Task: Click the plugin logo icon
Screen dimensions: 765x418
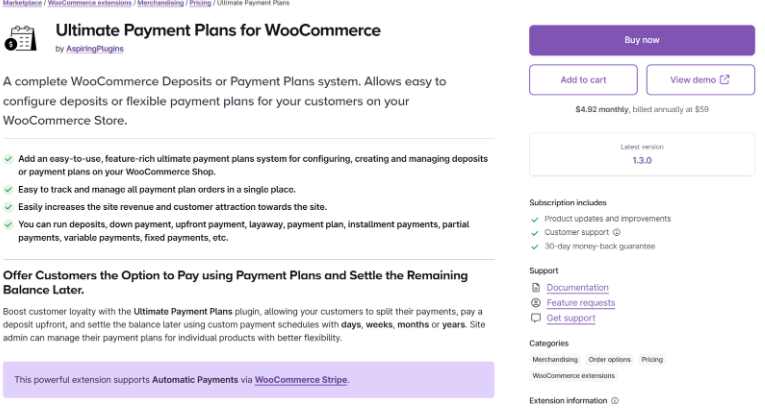Action: 19,39
